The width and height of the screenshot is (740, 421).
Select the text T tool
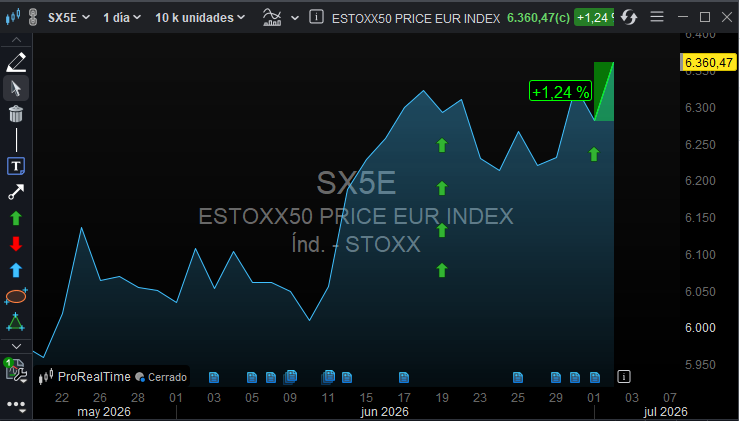tap(16, 166)
